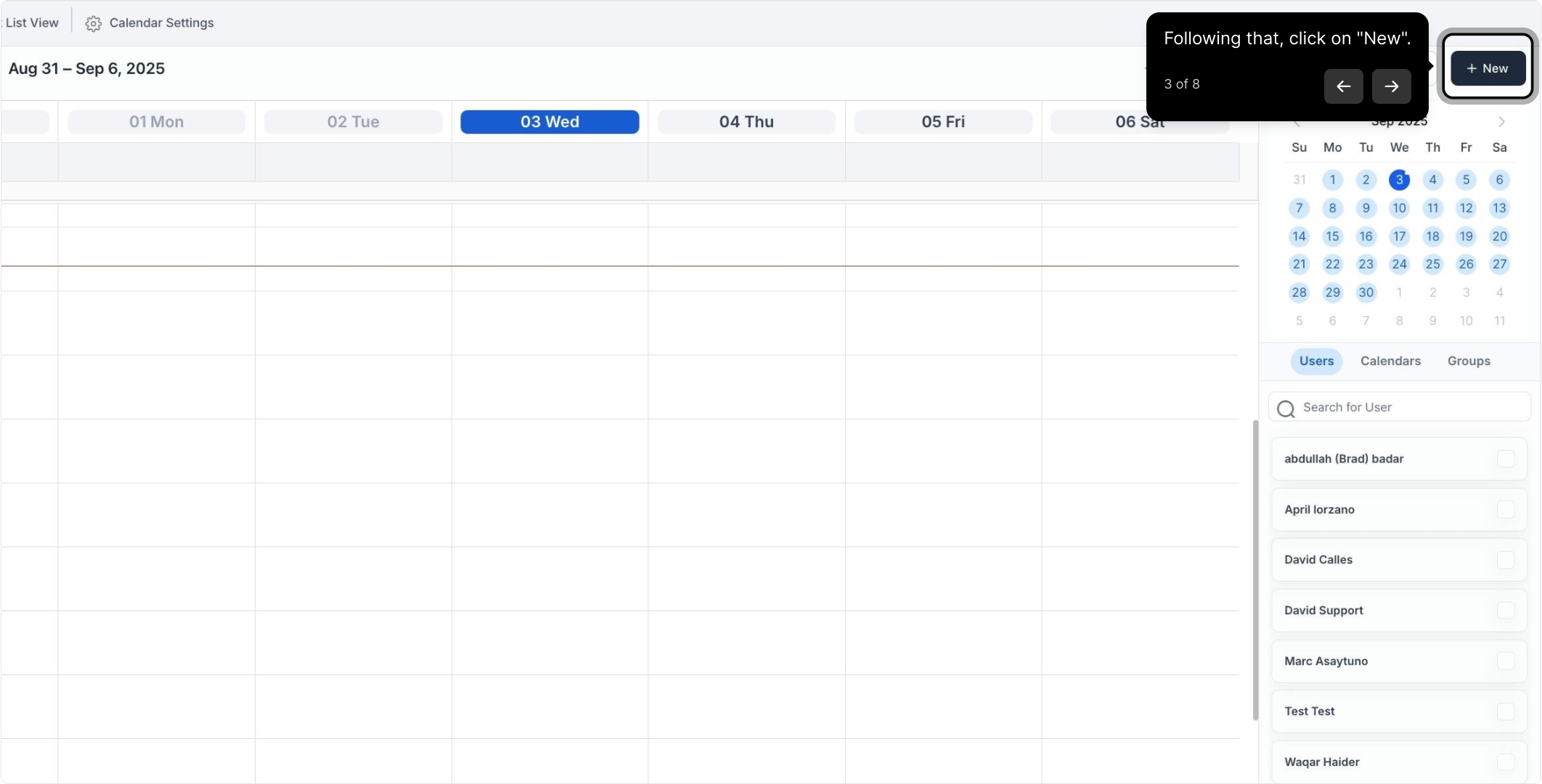Select 04 Thu day header
This screenshot has width=1542, height=784.
tap(746, 122)
